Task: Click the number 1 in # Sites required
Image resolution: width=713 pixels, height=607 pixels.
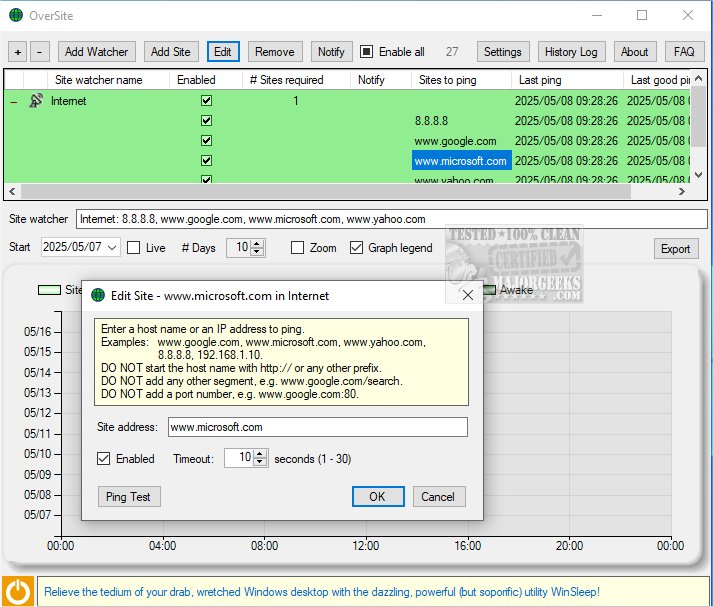Action: point(296,100)
